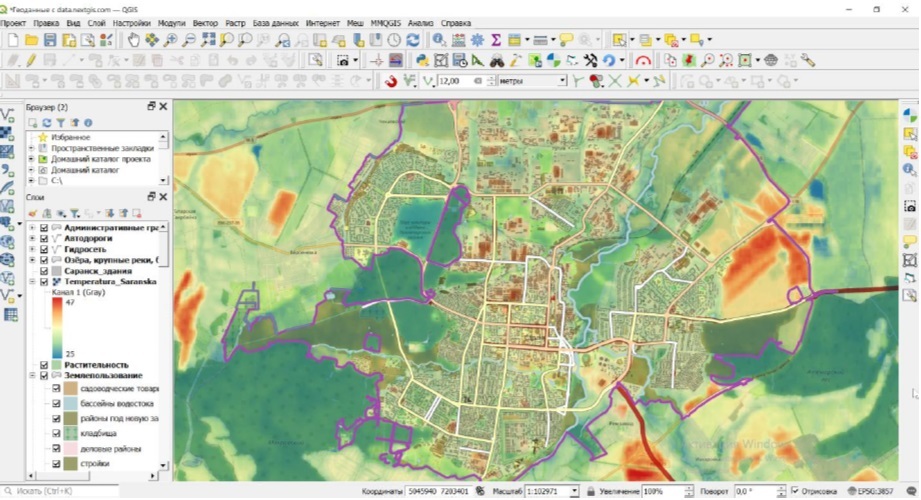921x500 pixels.
Task: Click the Zoom In magnifier tool
Action: coord(171,40)
